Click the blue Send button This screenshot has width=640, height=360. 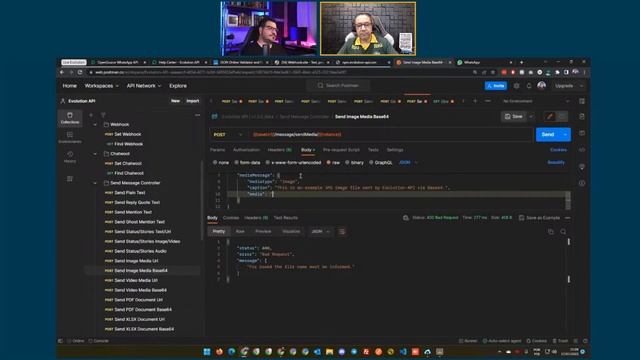coord(548,134)
